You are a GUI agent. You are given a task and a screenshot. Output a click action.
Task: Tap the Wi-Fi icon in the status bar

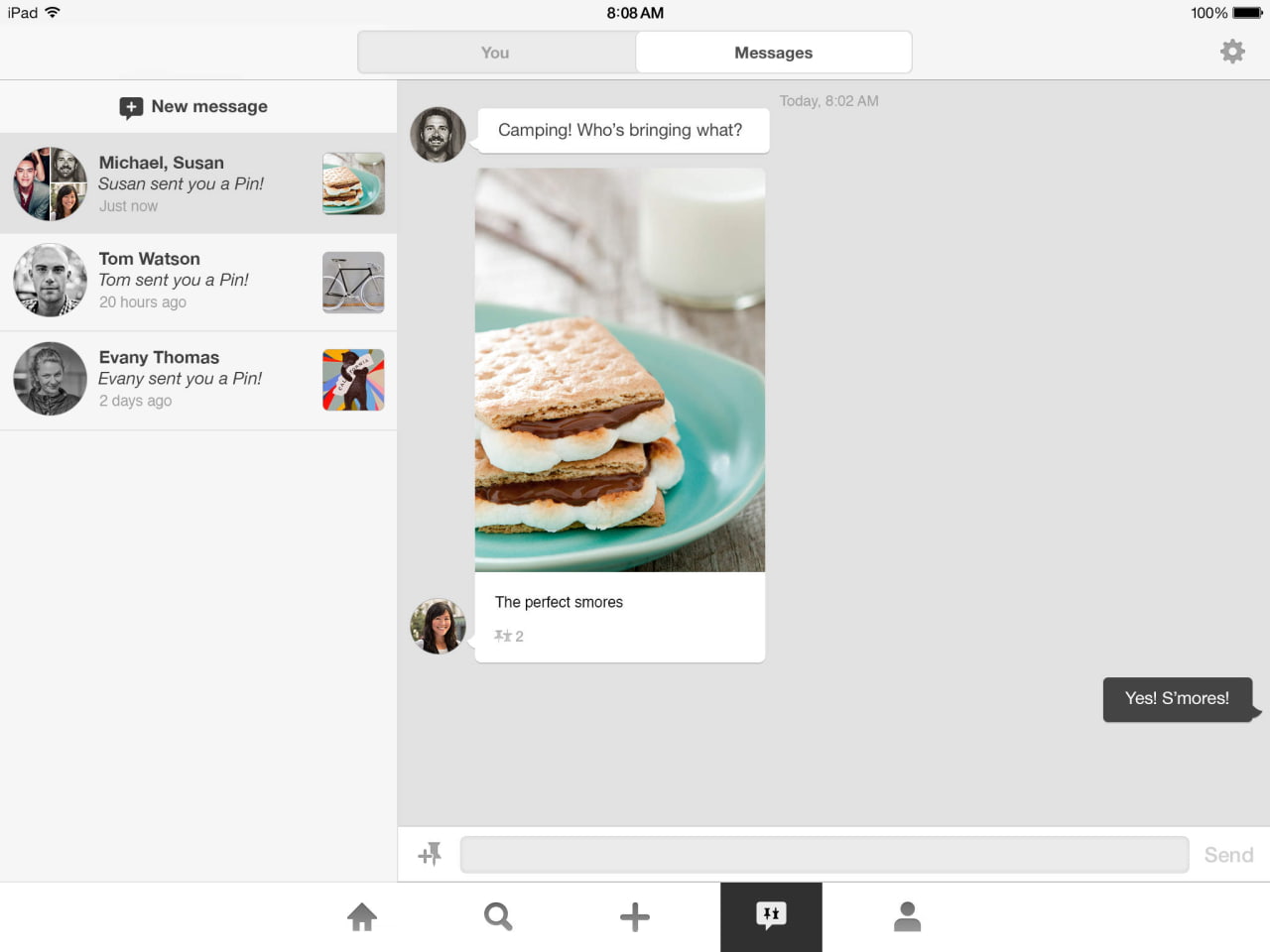click(x=52, y=13)
